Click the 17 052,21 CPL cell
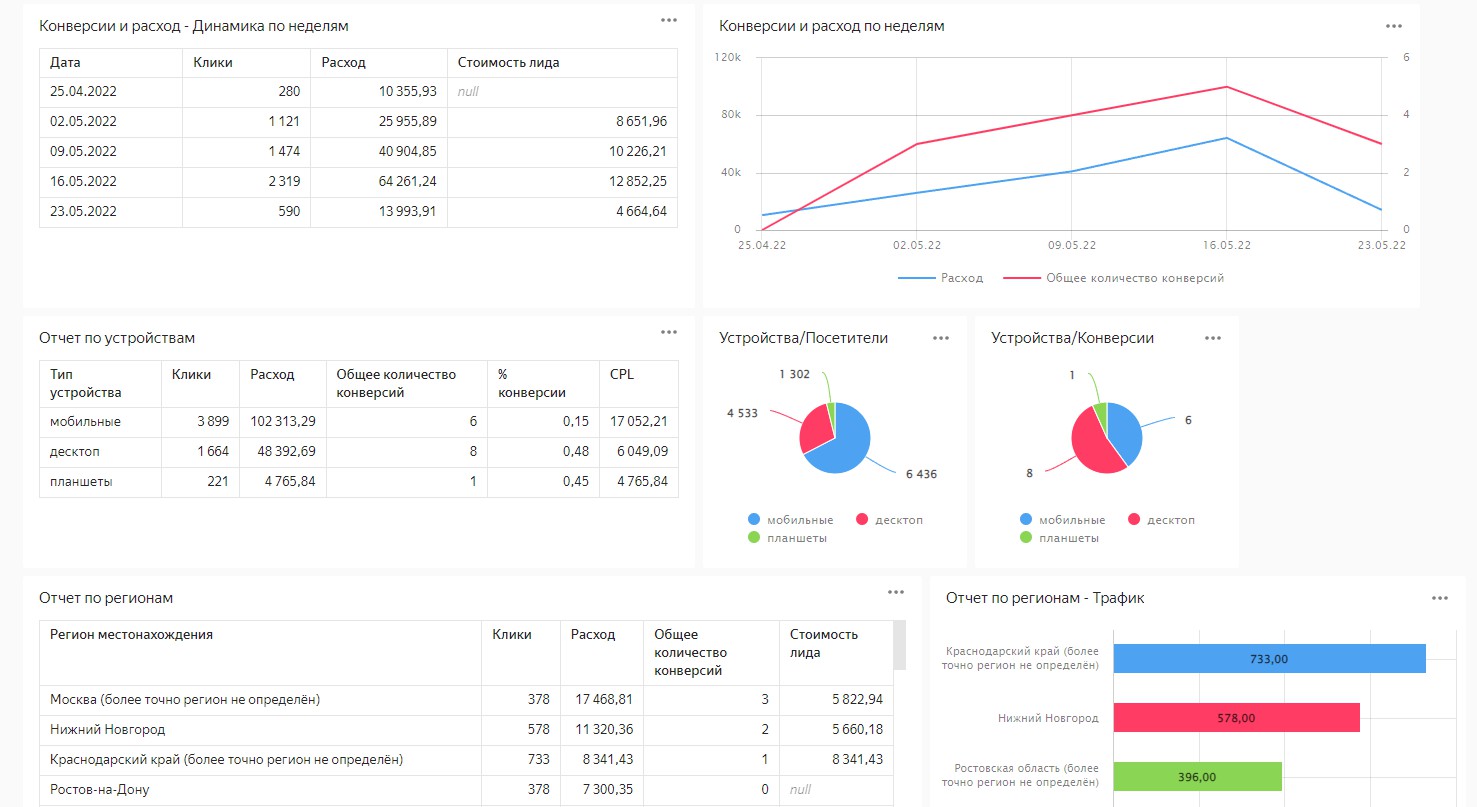This screenshot has height=807, width=1477. (639, 422)
